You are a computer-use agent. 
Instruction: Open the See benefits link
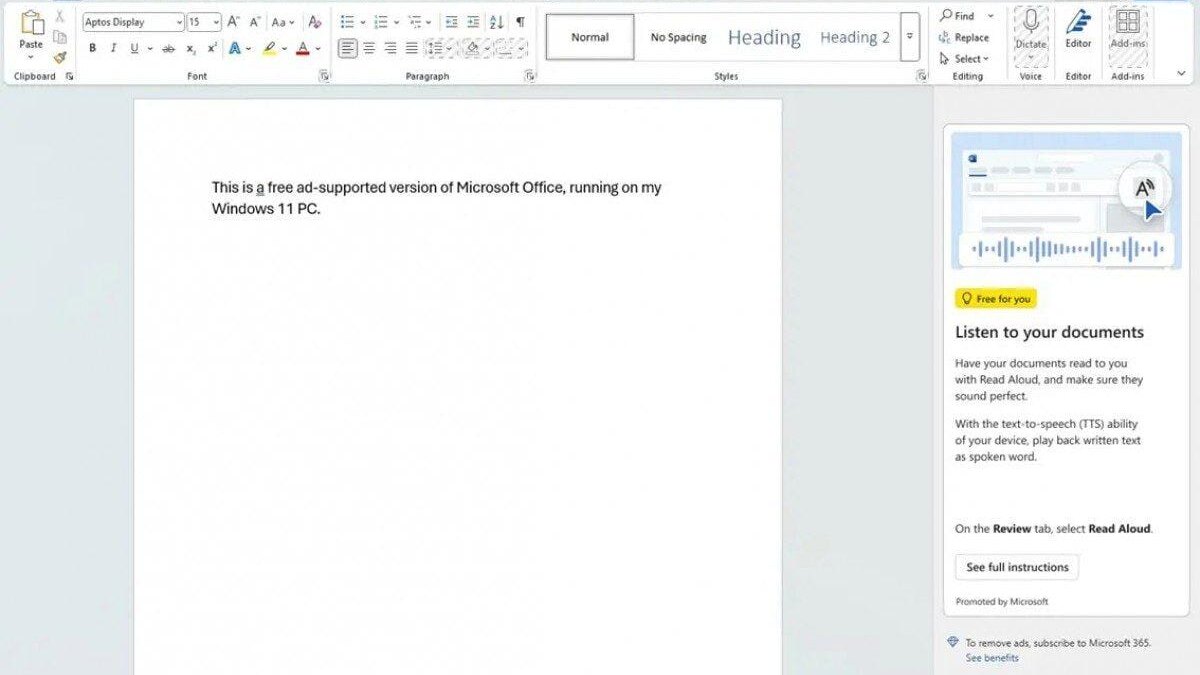tap(991, 657)
